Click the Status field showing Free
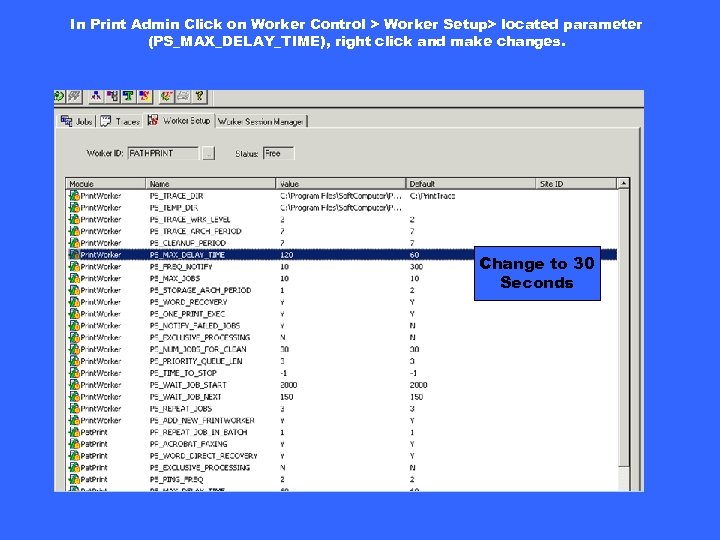 point(278,153)
